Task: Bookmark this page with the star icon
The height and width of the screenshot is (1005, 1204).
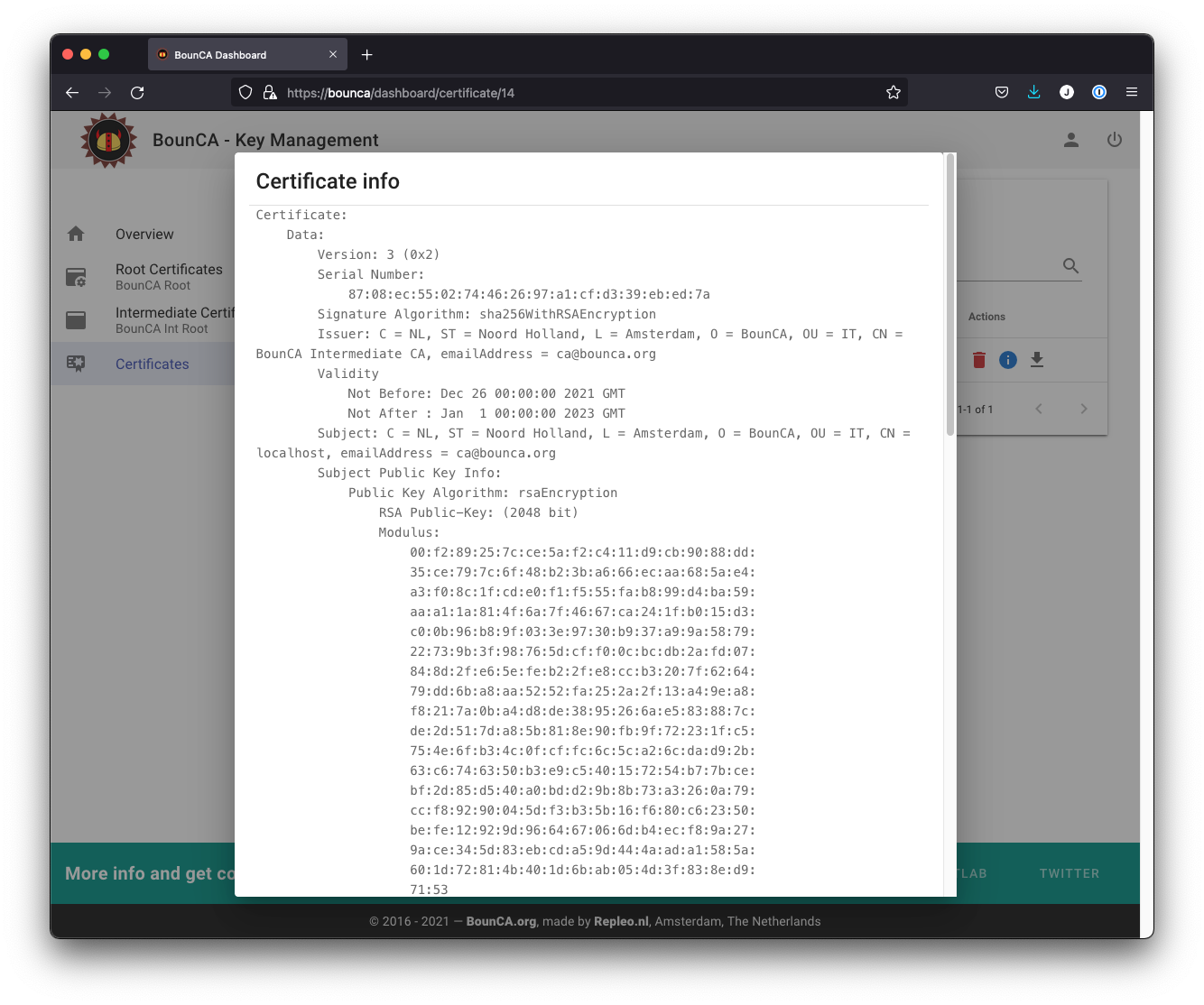Action: point(894,92)
